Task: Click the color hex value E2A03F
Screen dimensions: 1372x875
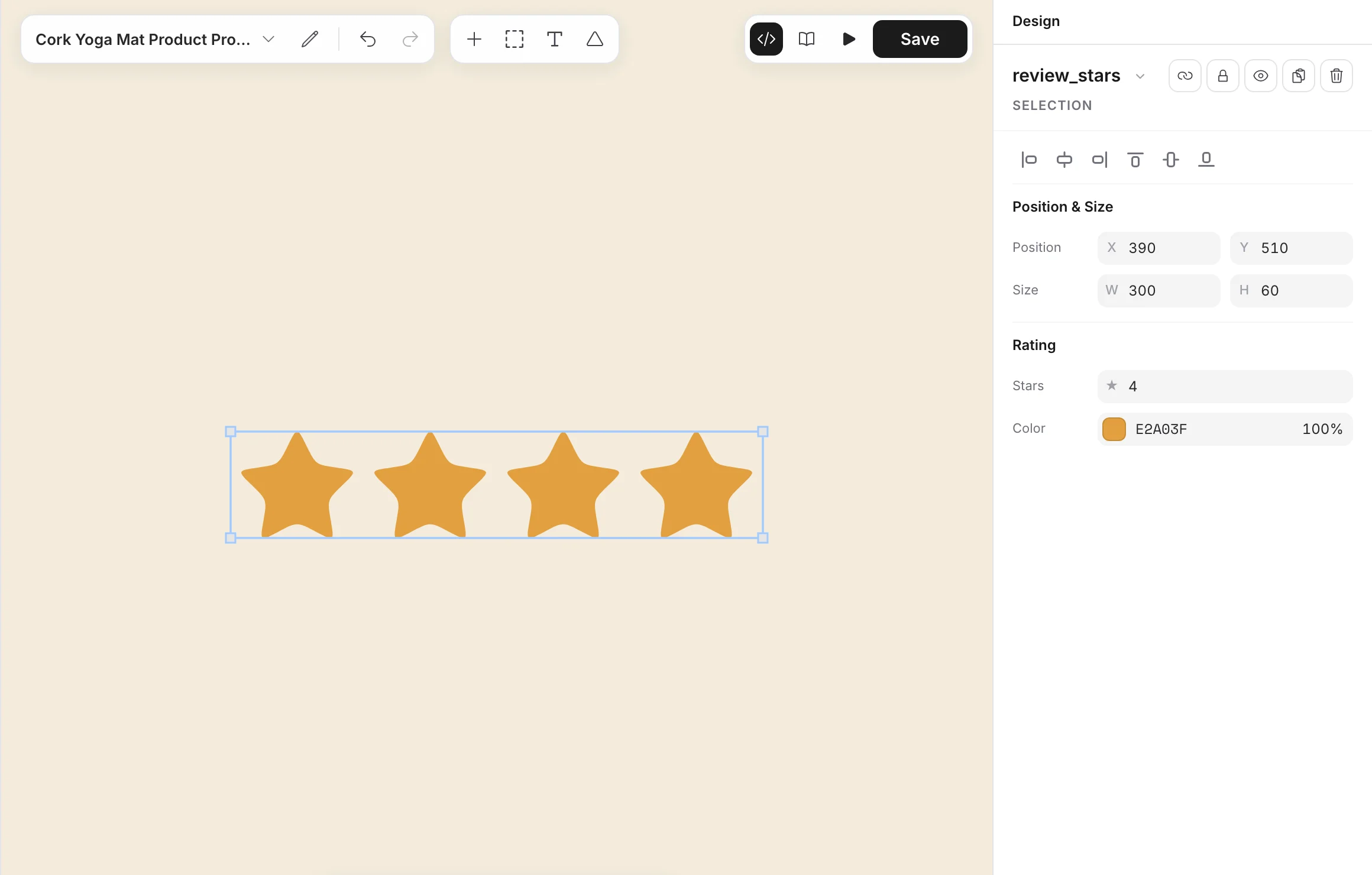Action: pyautogui.click(x=1161, y=429)
